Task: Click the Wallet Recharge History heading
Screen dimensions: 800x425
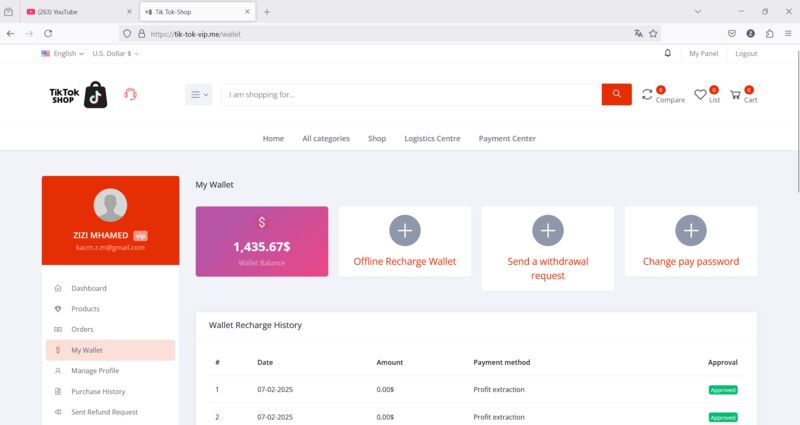Action: pyautogui.click(x=255, y=325)
